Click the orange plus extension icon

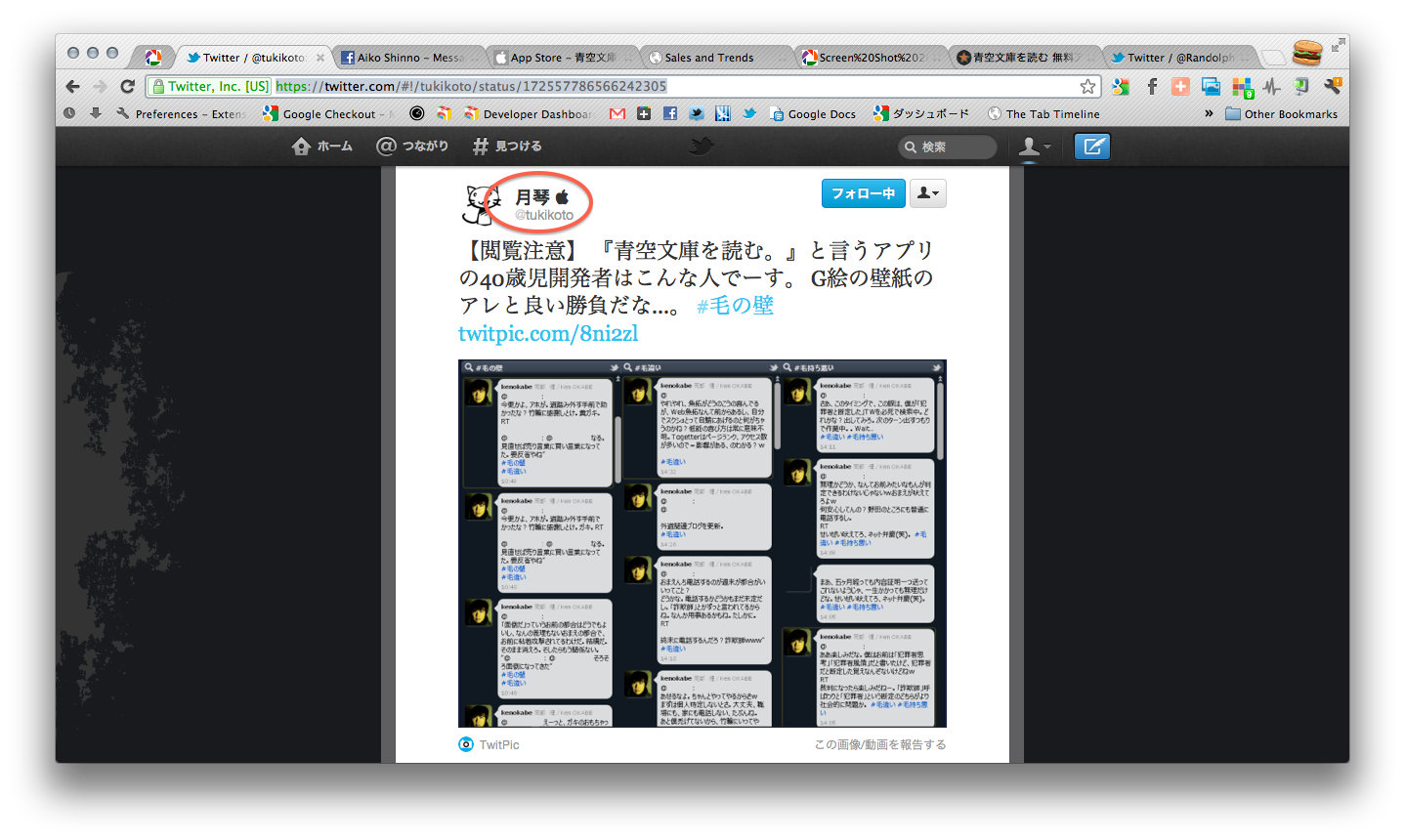pyautogui.click(x=1180, y=86)
